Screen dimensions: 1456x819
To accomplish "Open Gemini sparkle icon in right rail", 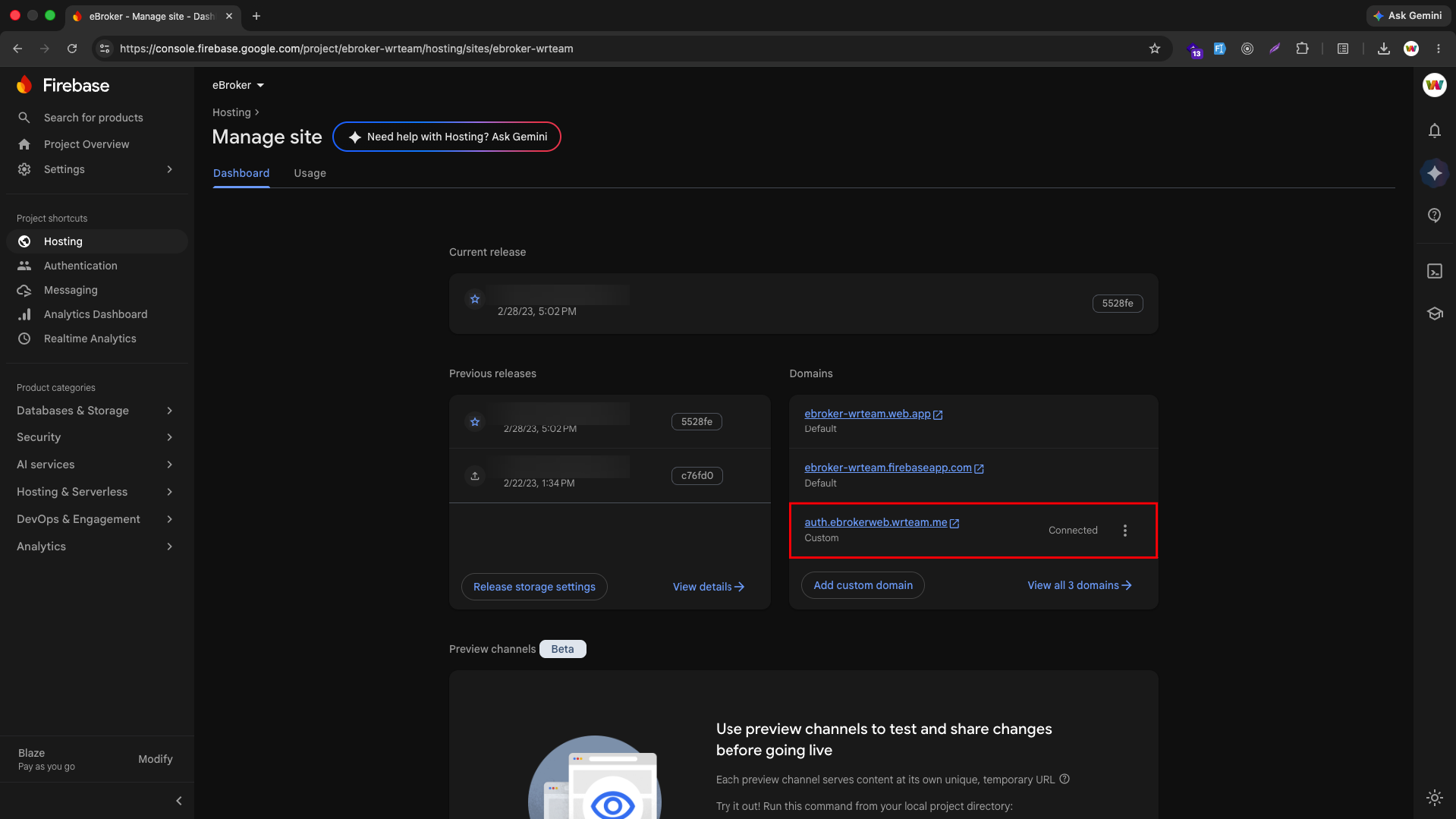I will click(1434, 173).
